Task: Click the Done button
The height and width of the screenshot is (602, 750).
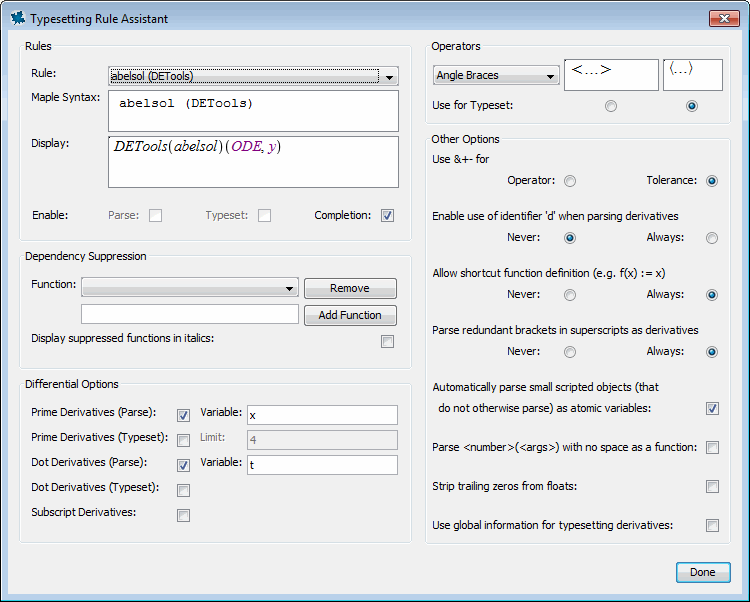Action: pyautogui.click(x=703, y=572)
